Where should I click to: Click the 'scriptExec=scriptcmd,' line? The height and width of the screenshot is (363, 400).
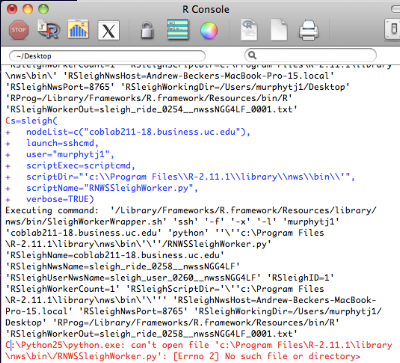tap(81, 166)
